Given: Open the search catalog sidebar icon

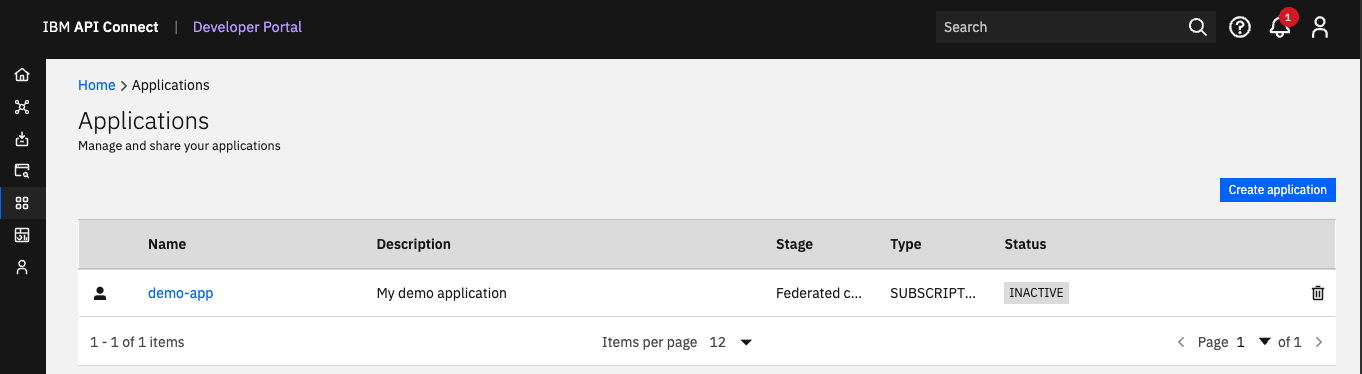Looking at the screenshot, I should tap(22, 171).
